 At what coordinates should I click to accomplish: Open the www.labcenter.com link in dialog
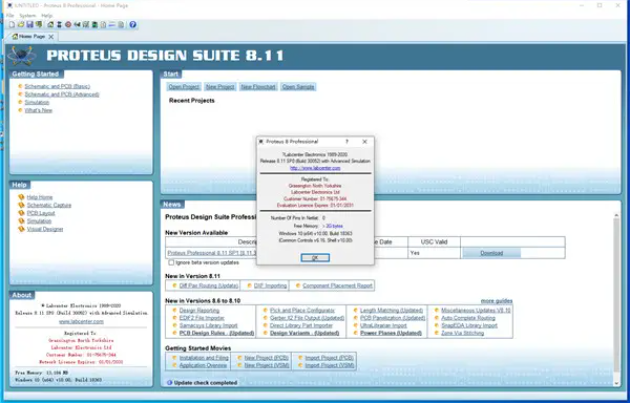tap(314, 169)
